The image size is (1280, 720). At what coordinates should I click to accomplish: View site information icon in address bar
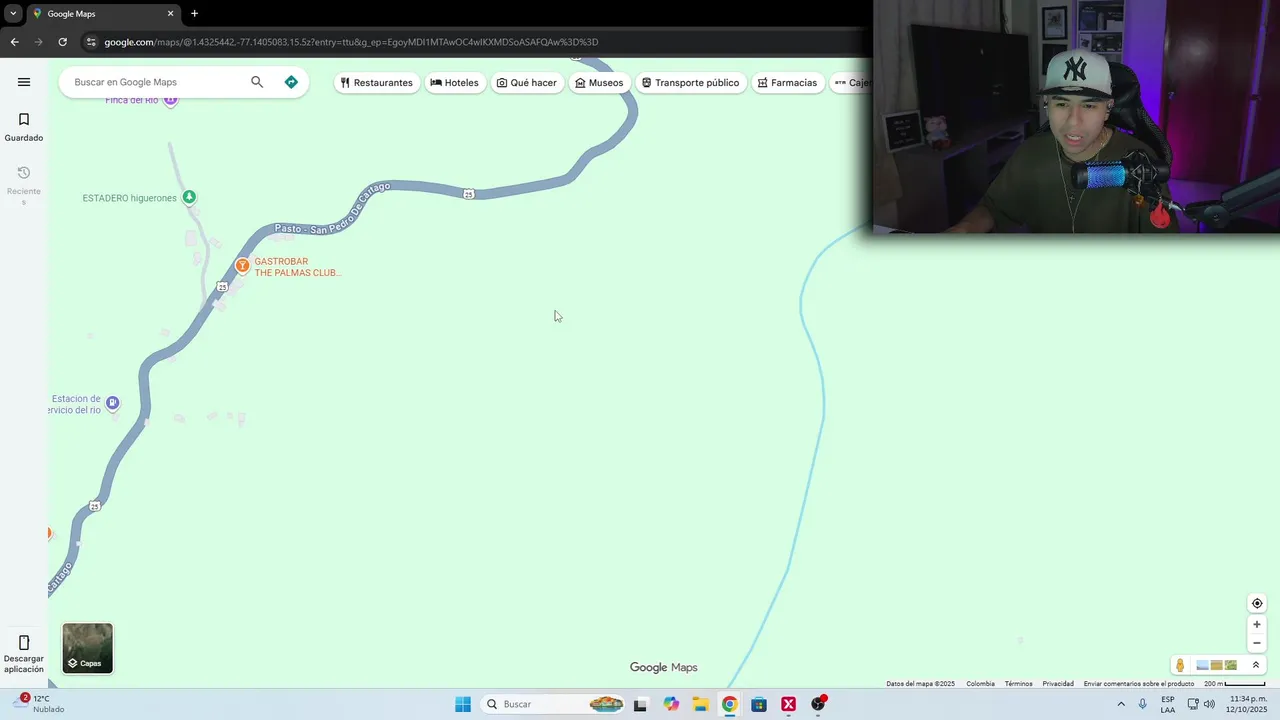(x=91, y=42)
